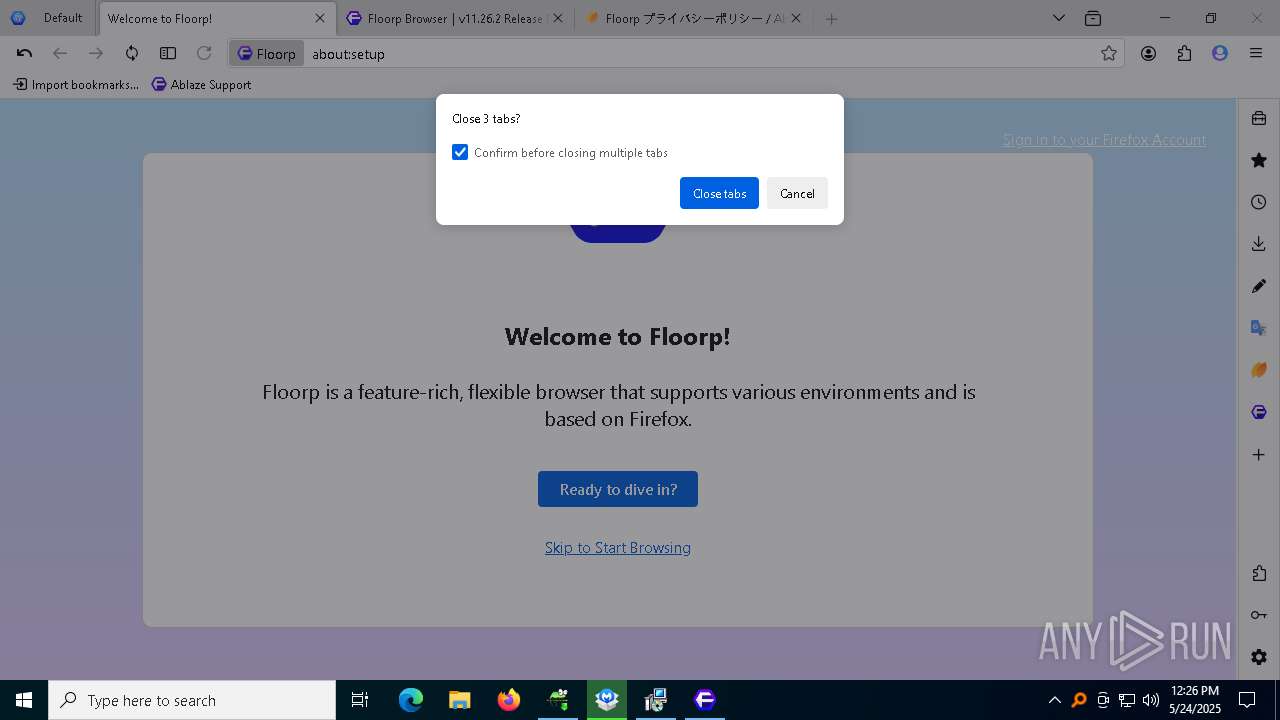
Task: Follow Skip to Start Browsing link
Action: pyautogui.click(x=618, y=547)
